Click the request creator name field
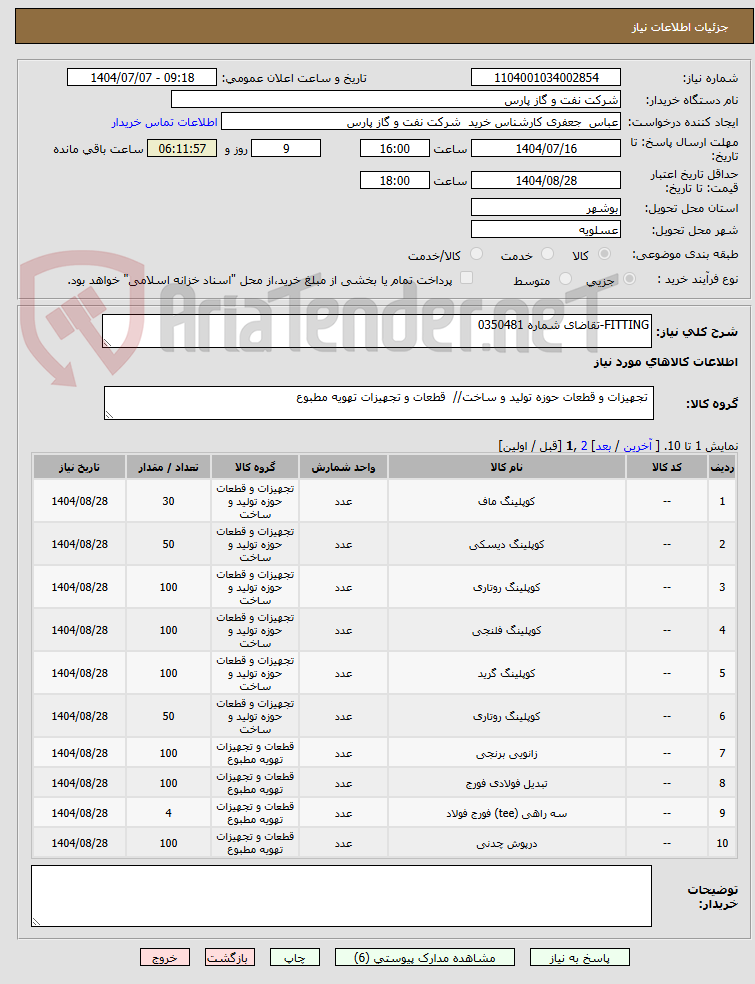Viewport: 755px width, 984px height. pos(421,122)
